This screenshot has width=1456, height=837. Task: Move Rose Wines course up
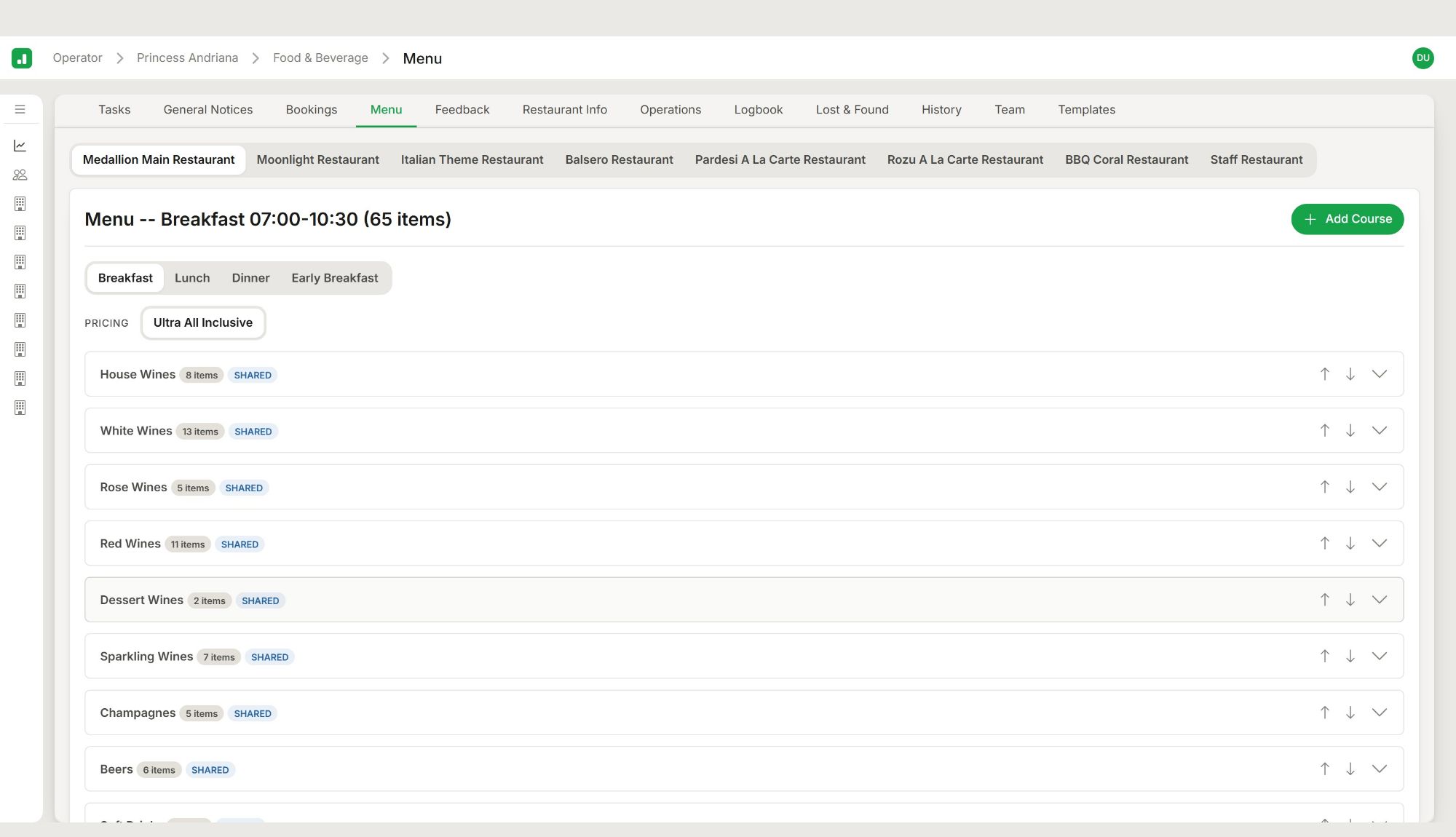click(1325, 487)
